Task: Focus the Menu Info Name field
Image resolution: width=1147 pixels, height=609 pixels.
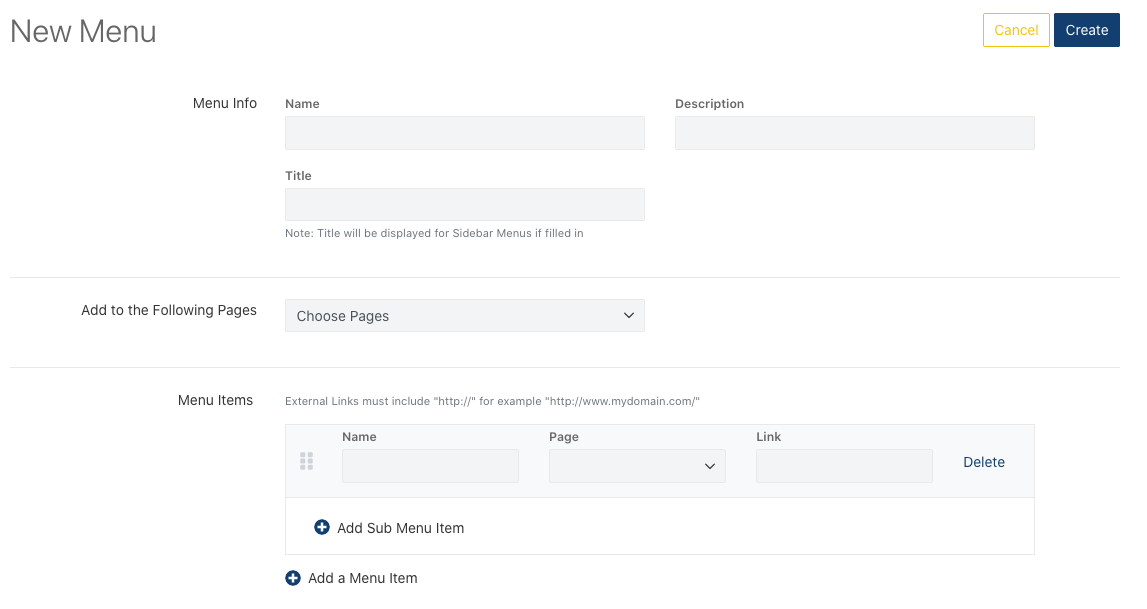Action: click(x=465, y=133)
